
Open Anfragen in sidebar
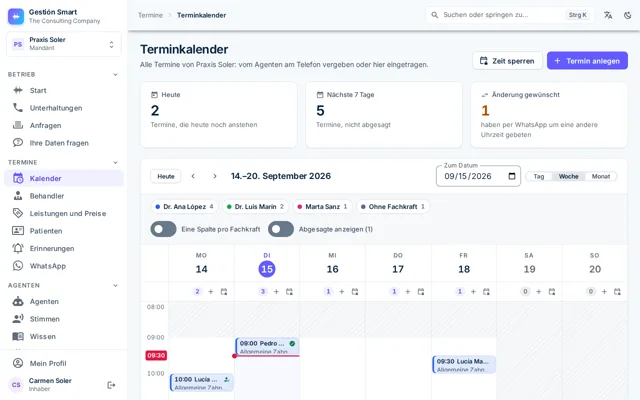(x=64, y=125)
